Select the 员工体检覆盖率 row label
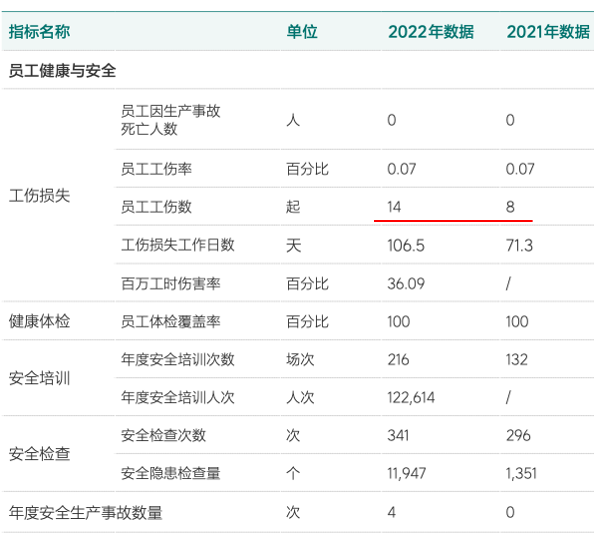The width and height of the screenshot is (594, 541). click(x=170, y=321)
